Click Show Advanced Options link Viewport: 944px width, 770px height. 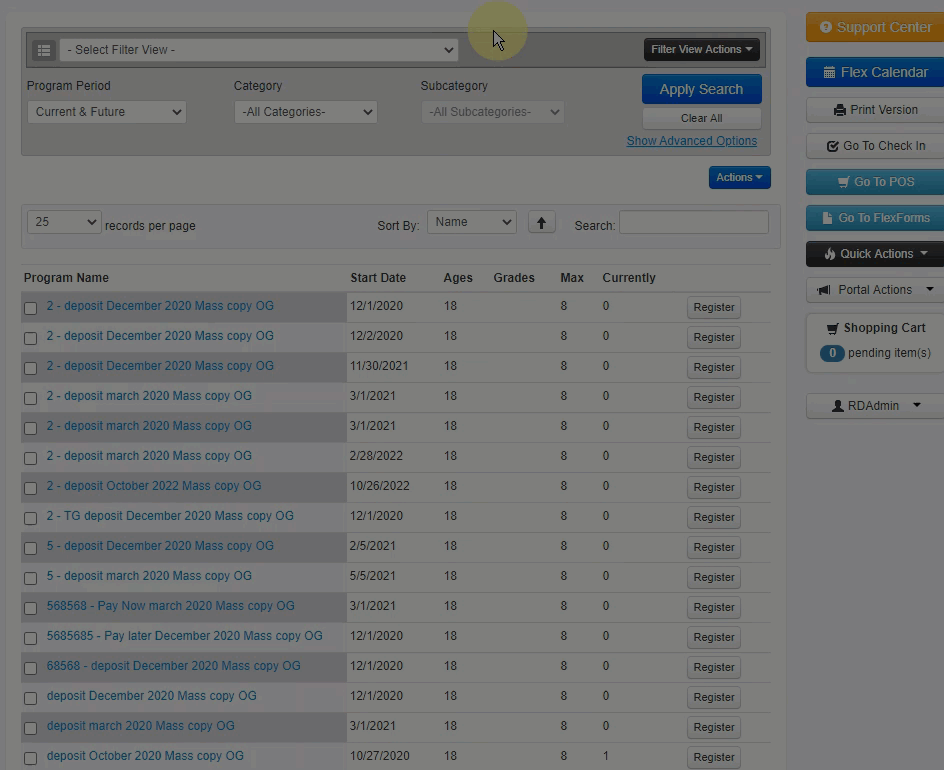coord(692,141)
